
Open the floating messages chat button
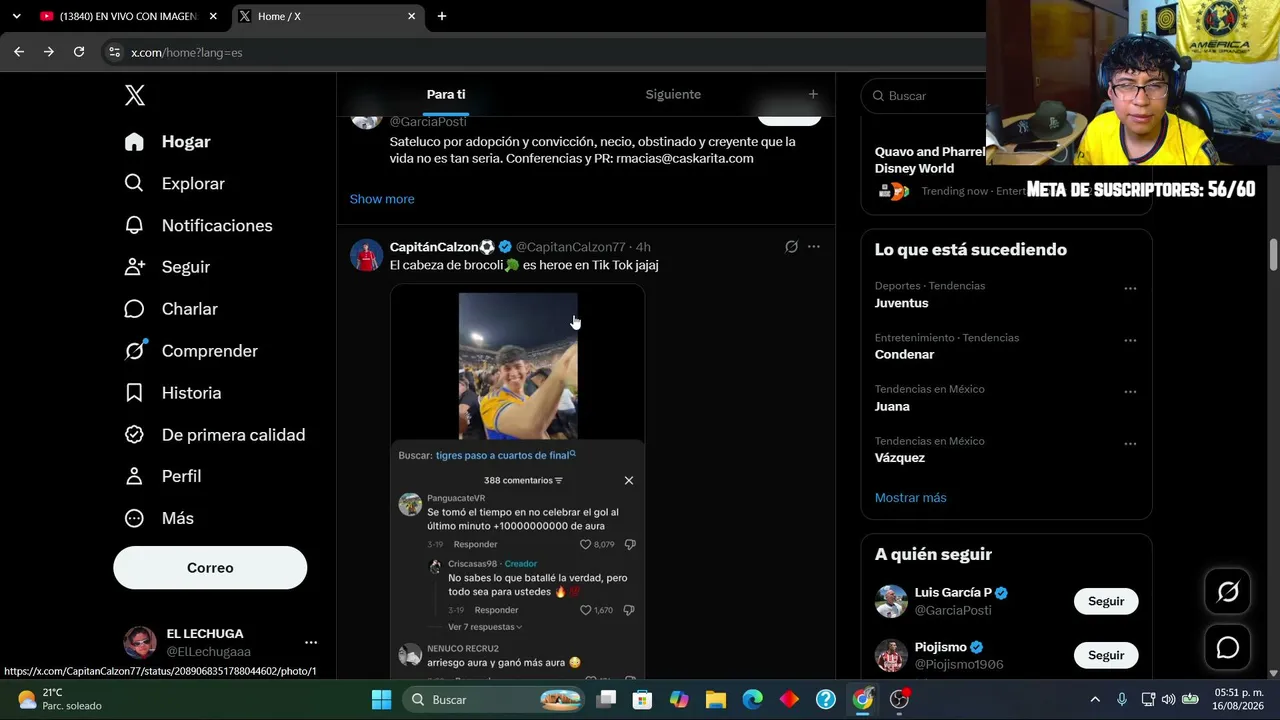(1228, 648)
